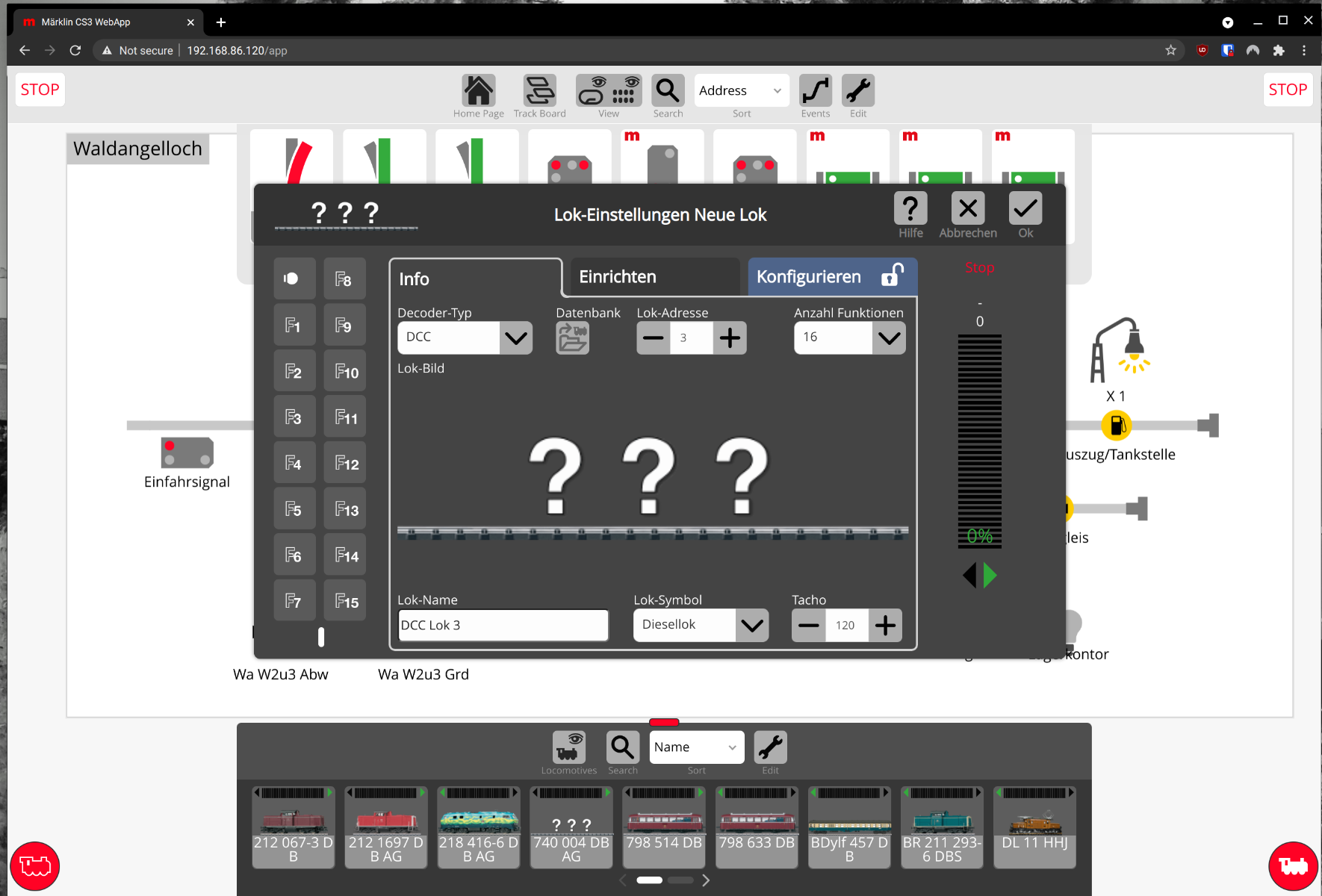Click the function list scrollbar handle
This screenshot has width=1322, height=896.
point(321,637)
